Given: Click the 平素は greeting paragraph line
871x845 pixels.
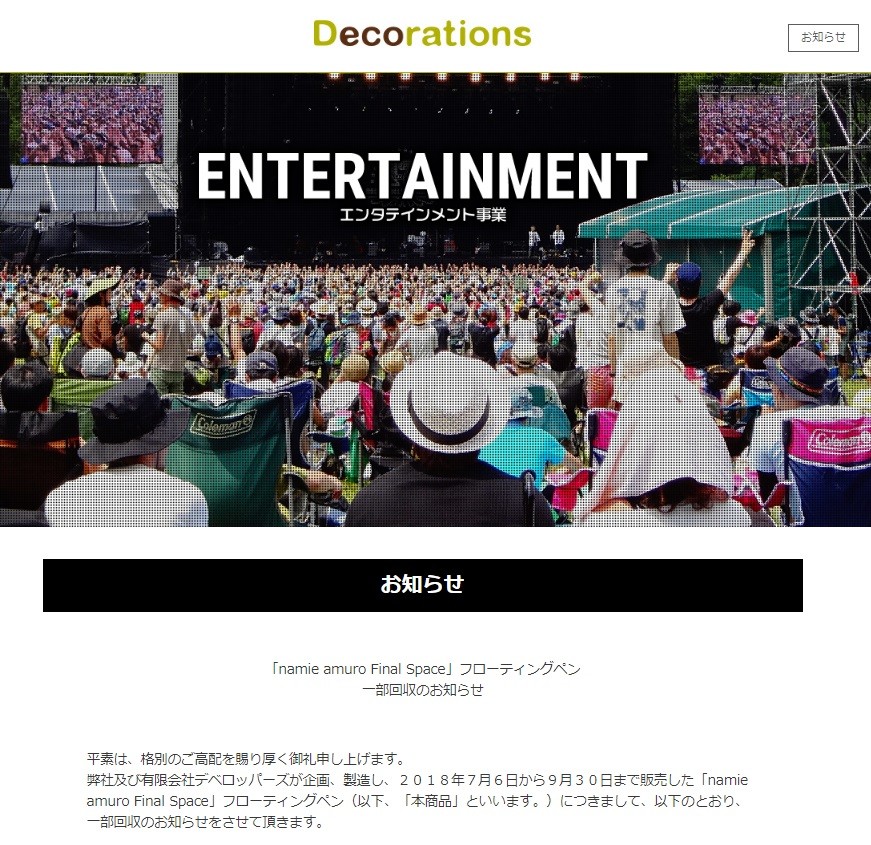Looking at the screenshot, I should point(245,759).
